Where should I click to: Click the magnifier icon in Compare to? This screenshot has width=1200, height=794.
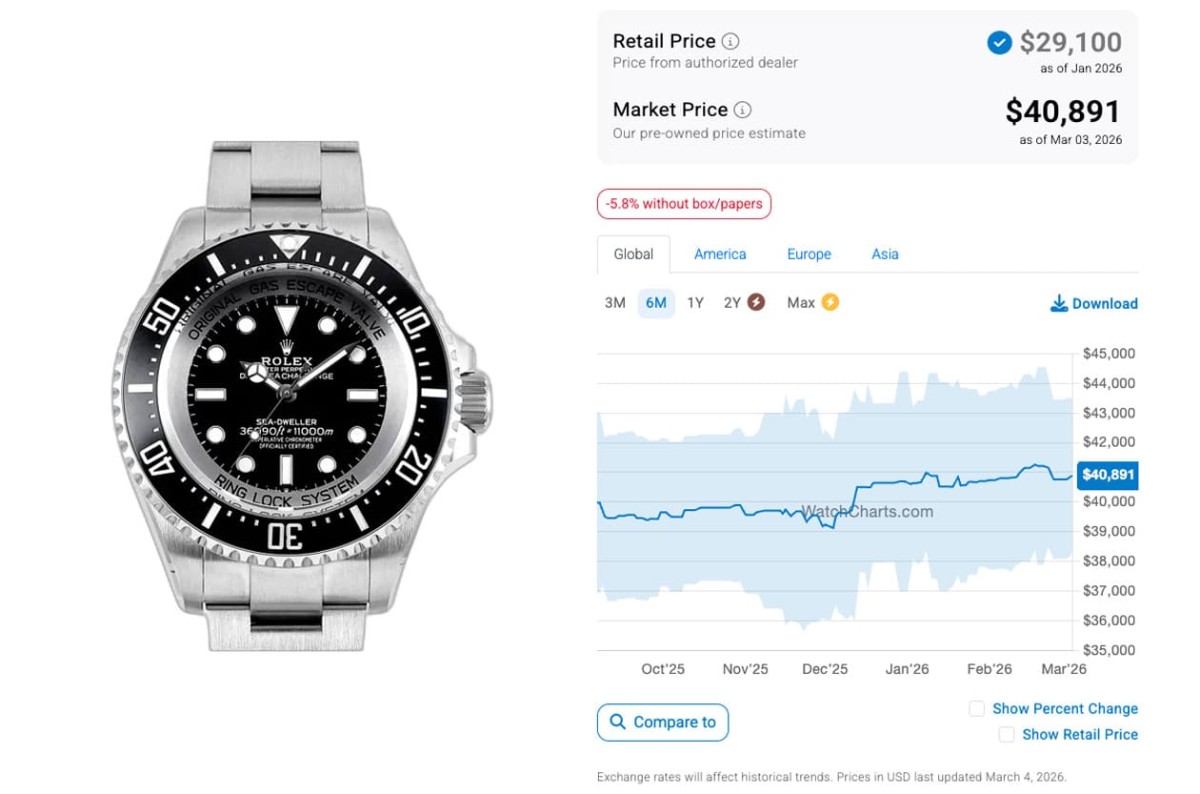617,722
